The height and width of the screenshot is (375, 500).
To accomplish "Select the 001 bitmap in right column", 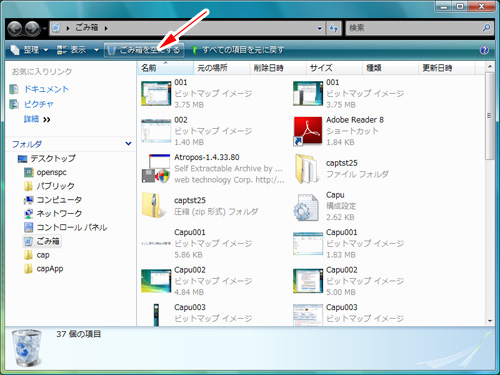I will [x=308, y=94].
